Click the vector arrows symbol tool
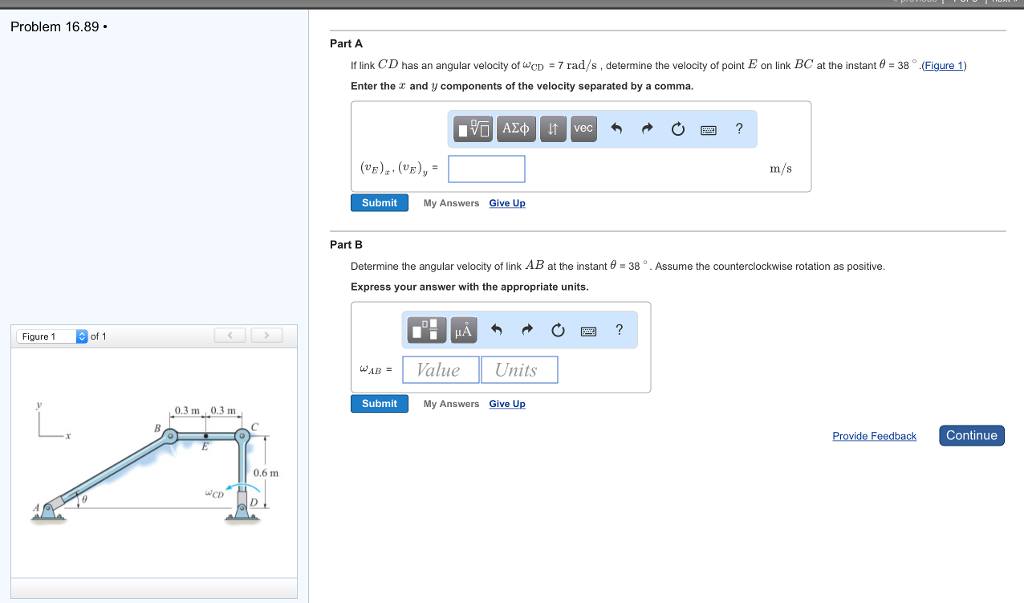 (x=553, y=128)
